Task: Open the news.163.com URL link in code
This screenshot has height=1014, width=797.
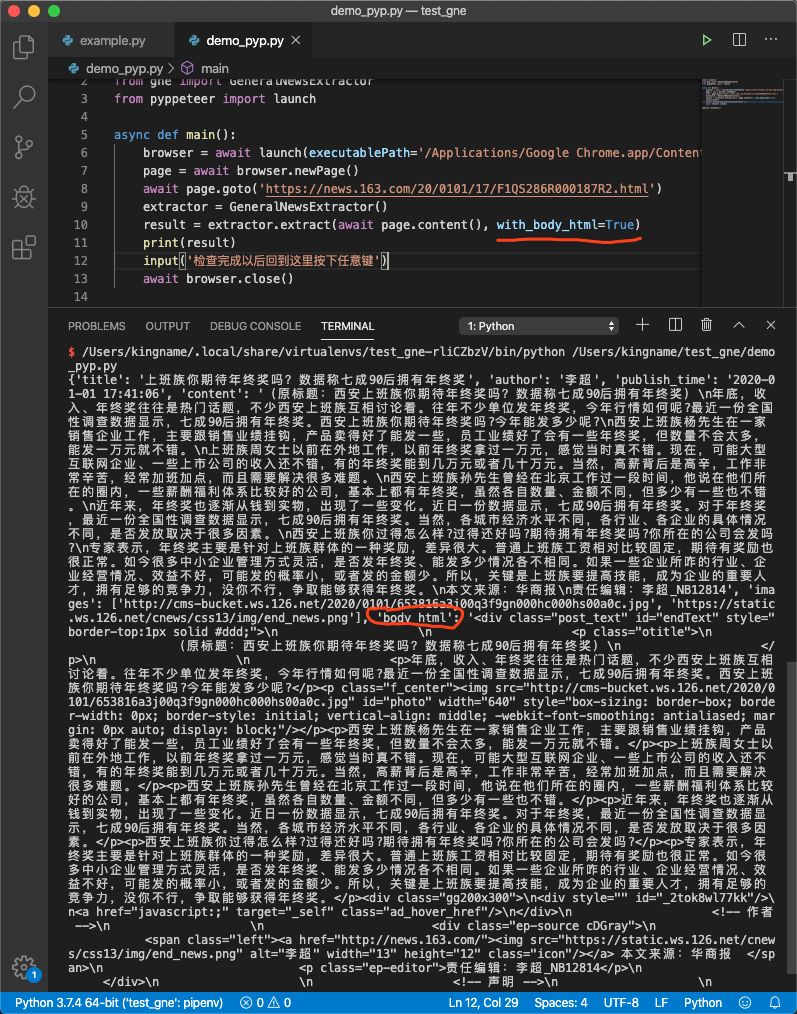Action: click(x=457, y=189)
